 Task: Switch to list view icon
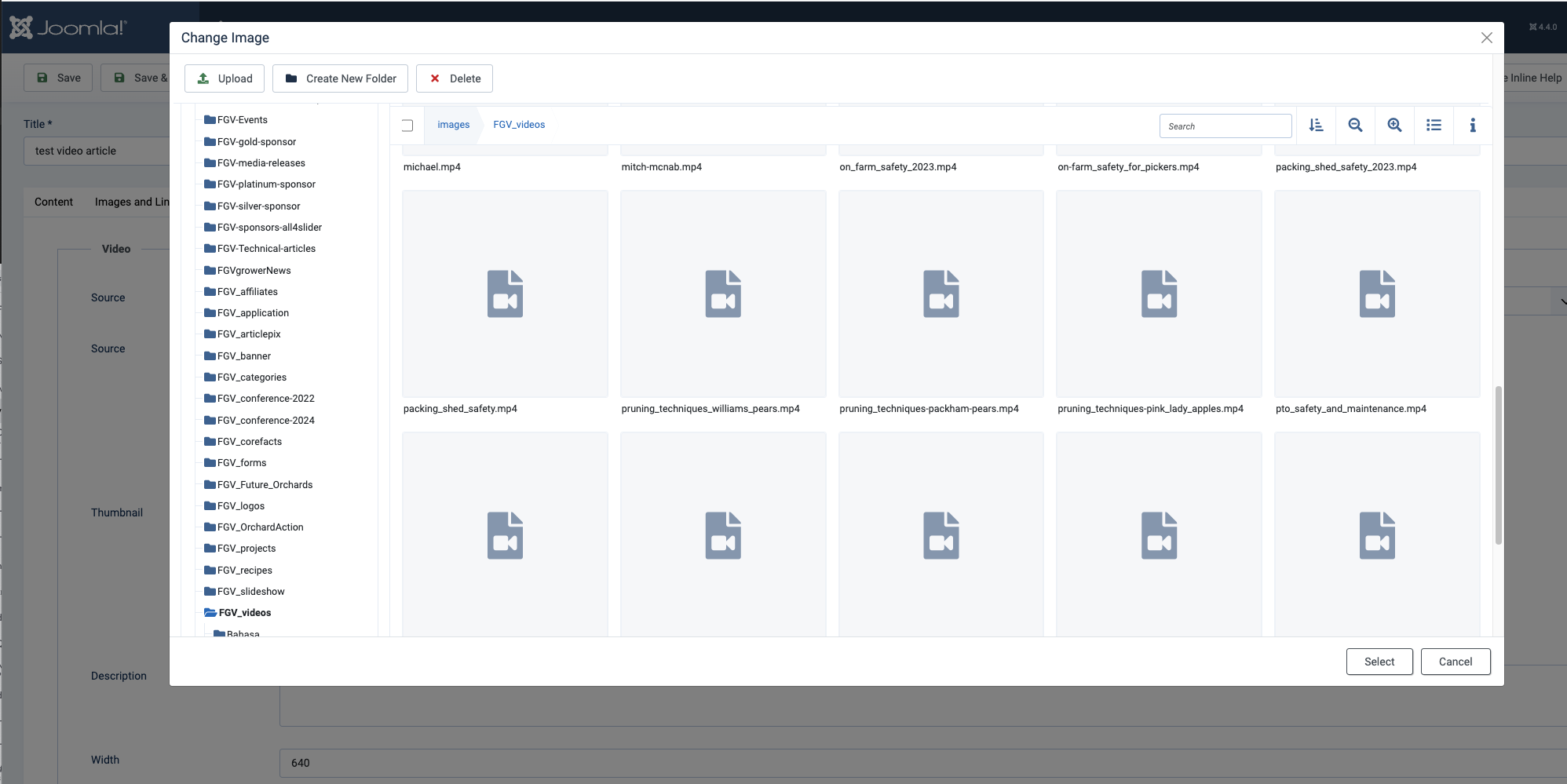(x=1434, y=126)
